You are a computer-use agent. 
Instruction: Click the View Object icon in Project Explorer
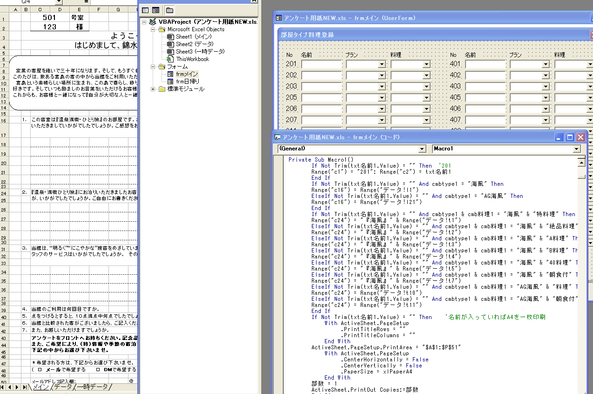coord(155,10)
